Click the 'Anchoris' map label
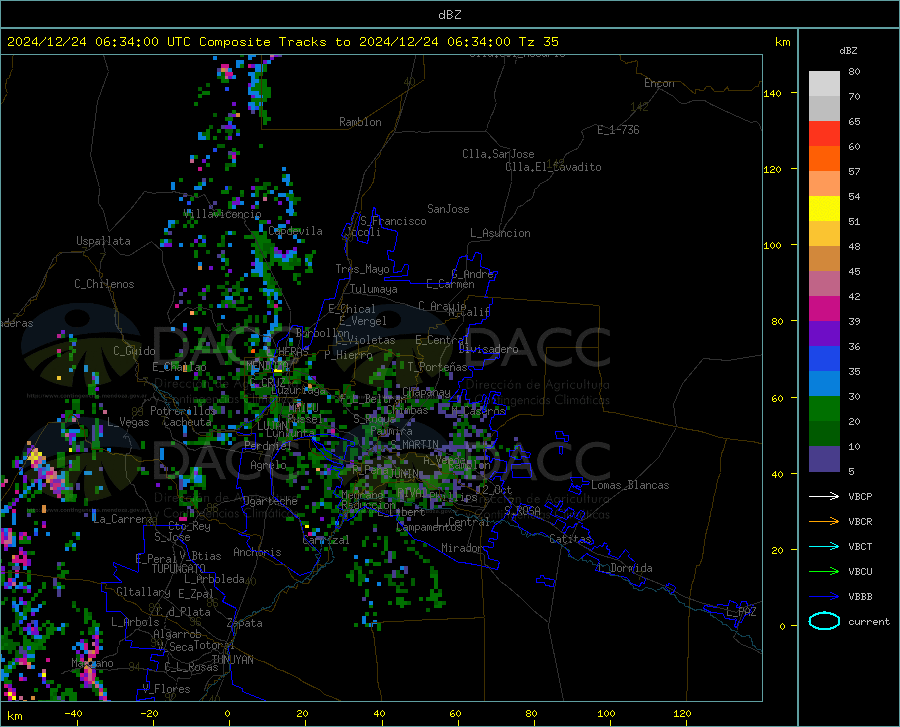Viewport: 900px width, 727px height. pyautogui.click(x=257, y=552)
